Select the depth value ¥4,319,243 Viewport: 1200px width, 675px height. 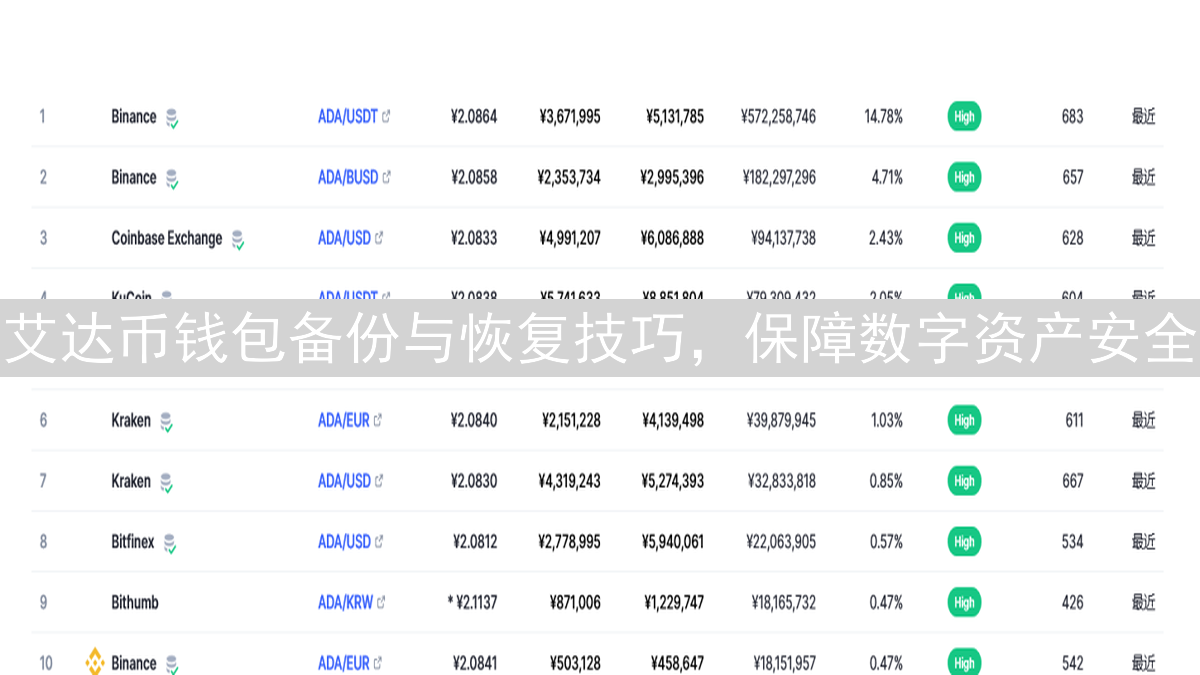tap(570, 481)
